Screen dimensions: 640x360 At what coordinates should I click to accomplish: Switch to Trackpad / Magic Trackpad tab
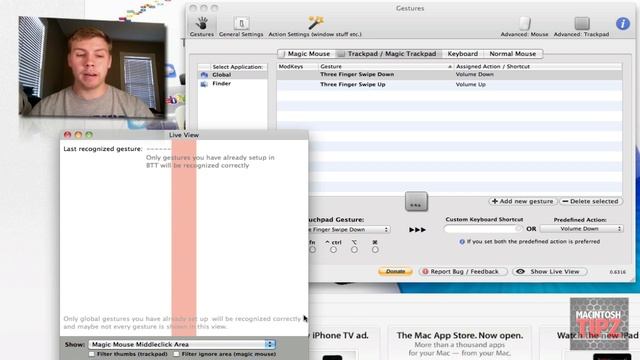pos(389,53)
